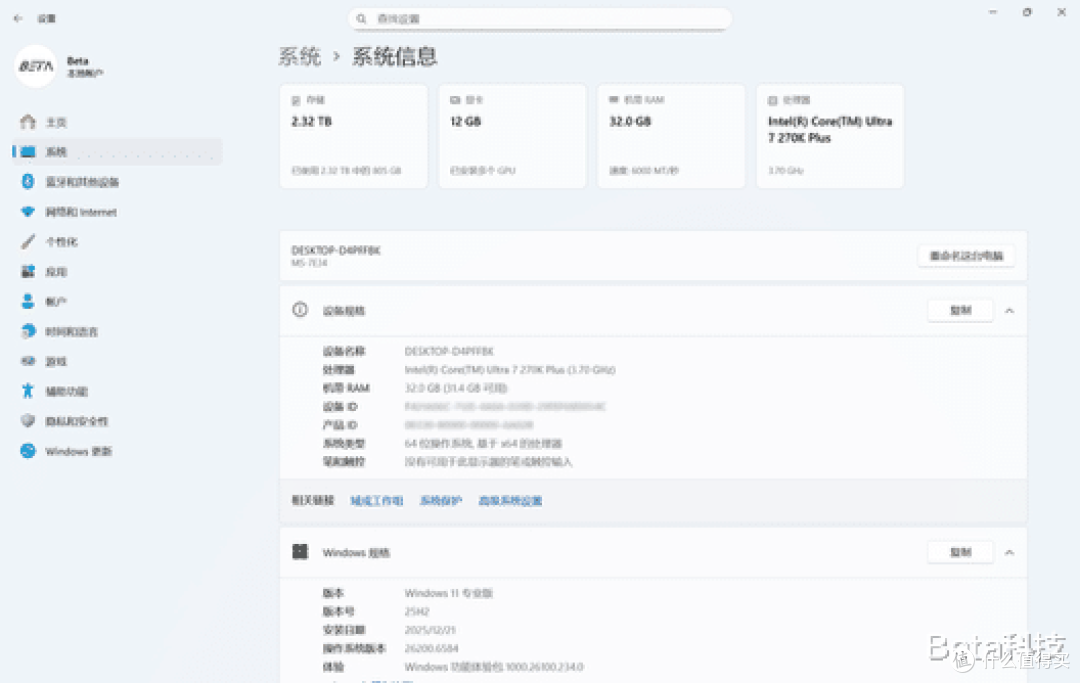Image resolution: width=1080 pixels, height=683 pixels.
Task: Navigate to 隐私和安全性 page
Action: tap(117, 421)
